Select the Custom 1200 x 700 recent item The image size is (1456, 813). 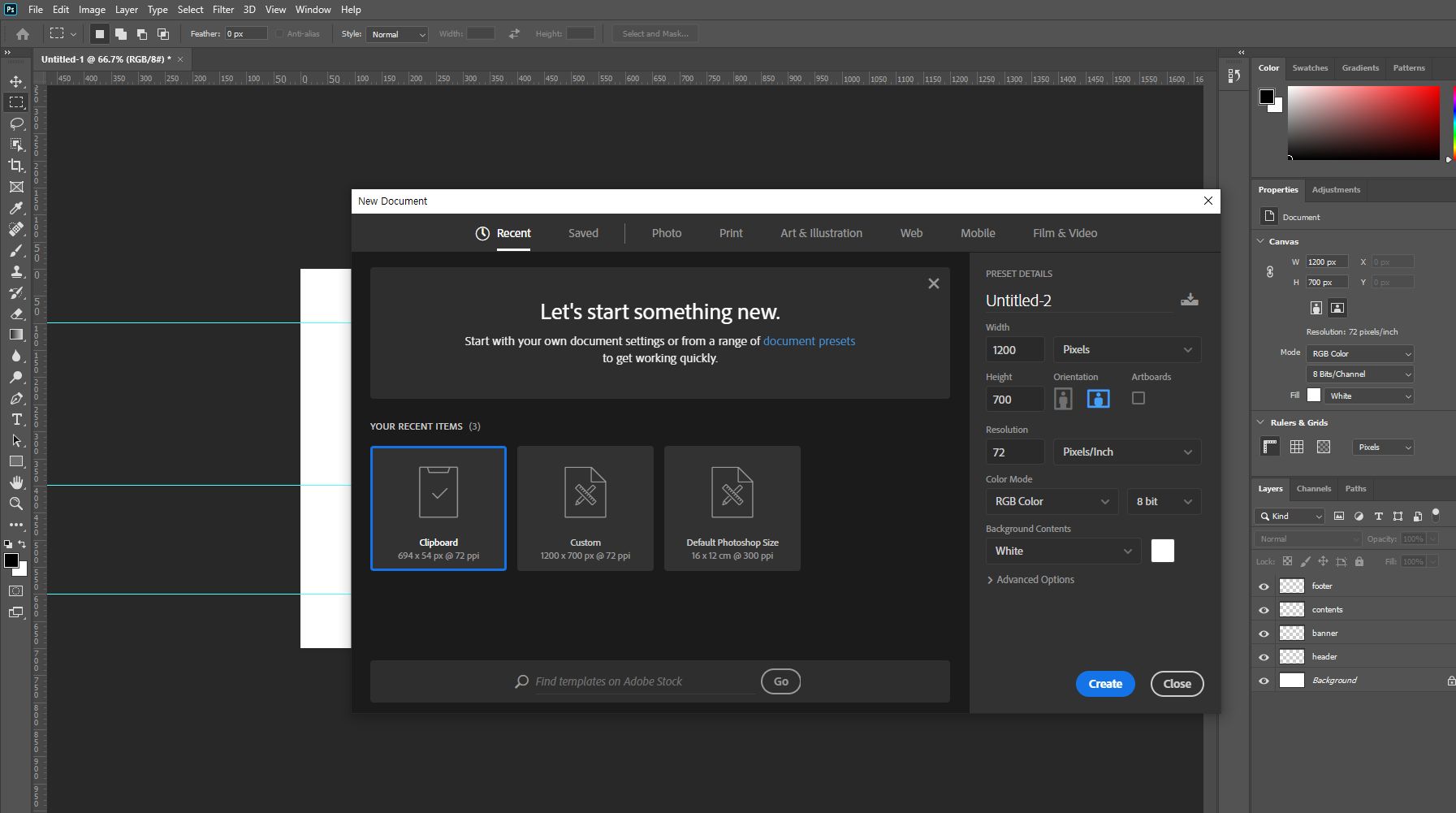[585, 508]
